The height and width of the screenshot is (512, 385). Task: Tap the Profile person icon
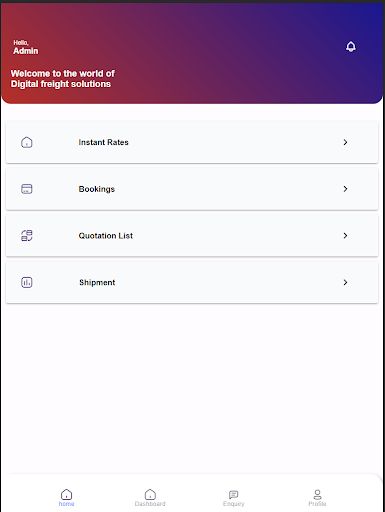317,494
